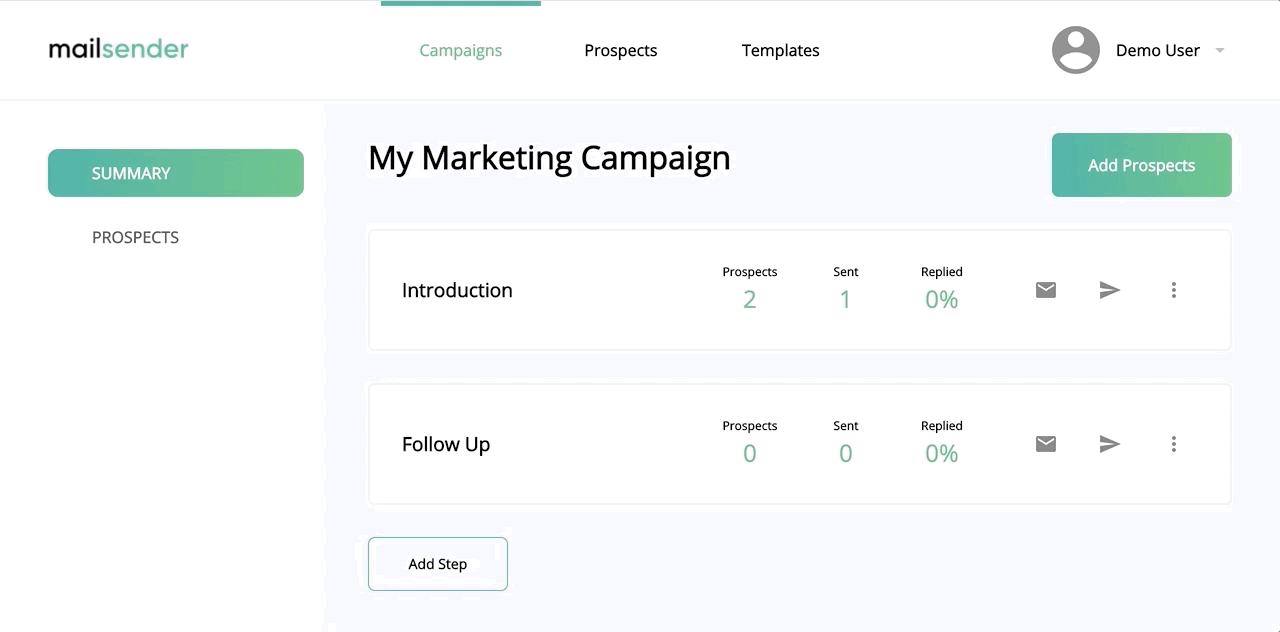Expand the Demo User dropdown arrow
1280x632 pixels.
pos(1220,50)
